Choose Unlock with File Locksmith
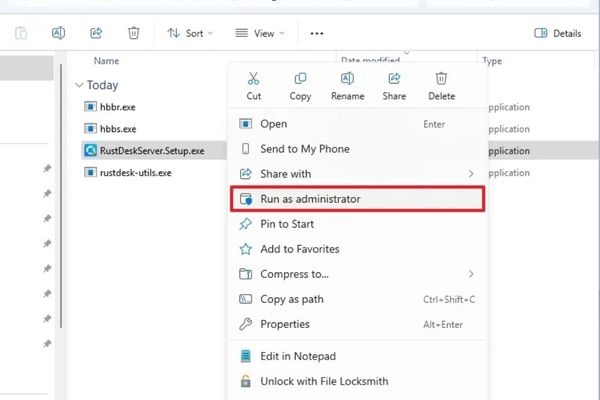600x400 pixels. 357,381
